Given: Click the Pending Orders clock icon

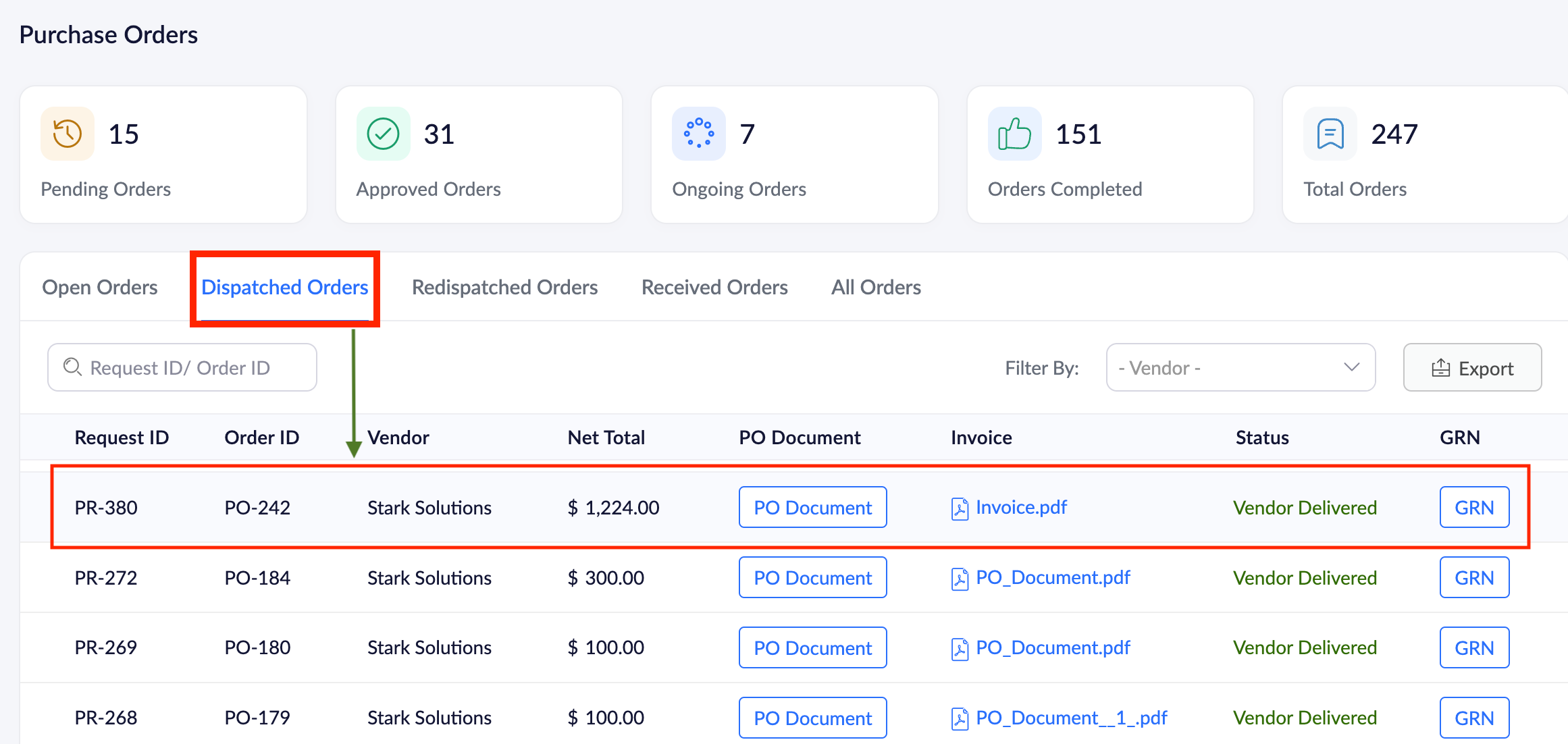Looking at the screenshot, I should (x=68, y=134).
